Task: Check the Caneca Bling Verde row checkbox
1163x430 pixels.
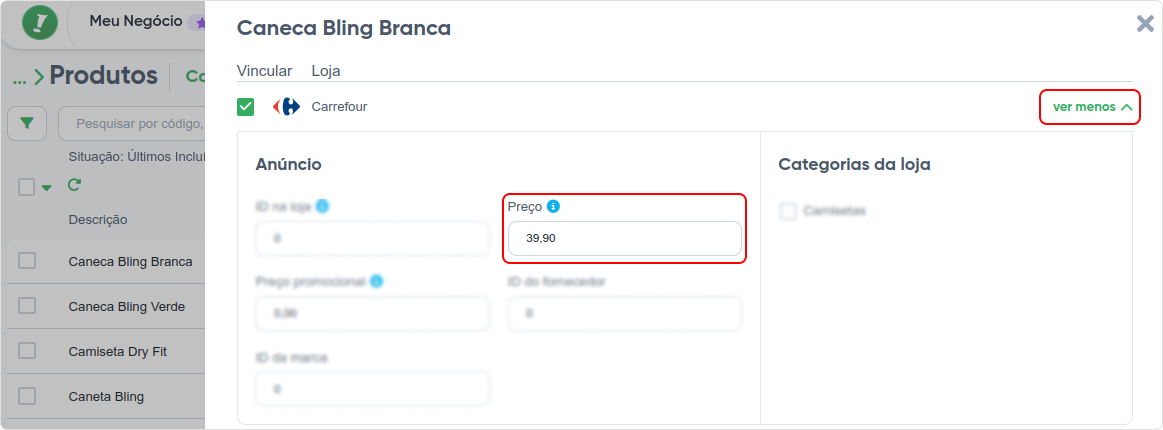Action: click(x=27, y=306)
